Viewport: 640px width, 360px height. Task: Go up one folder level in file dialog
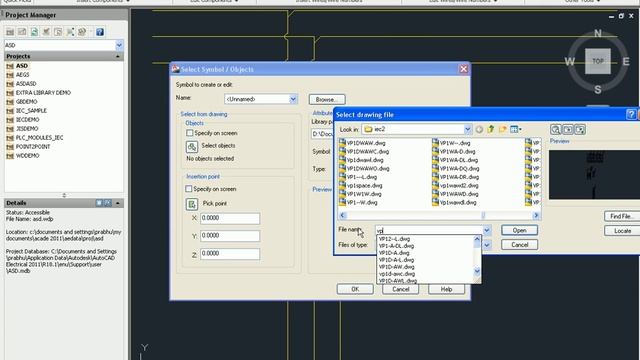click(491, 129)
